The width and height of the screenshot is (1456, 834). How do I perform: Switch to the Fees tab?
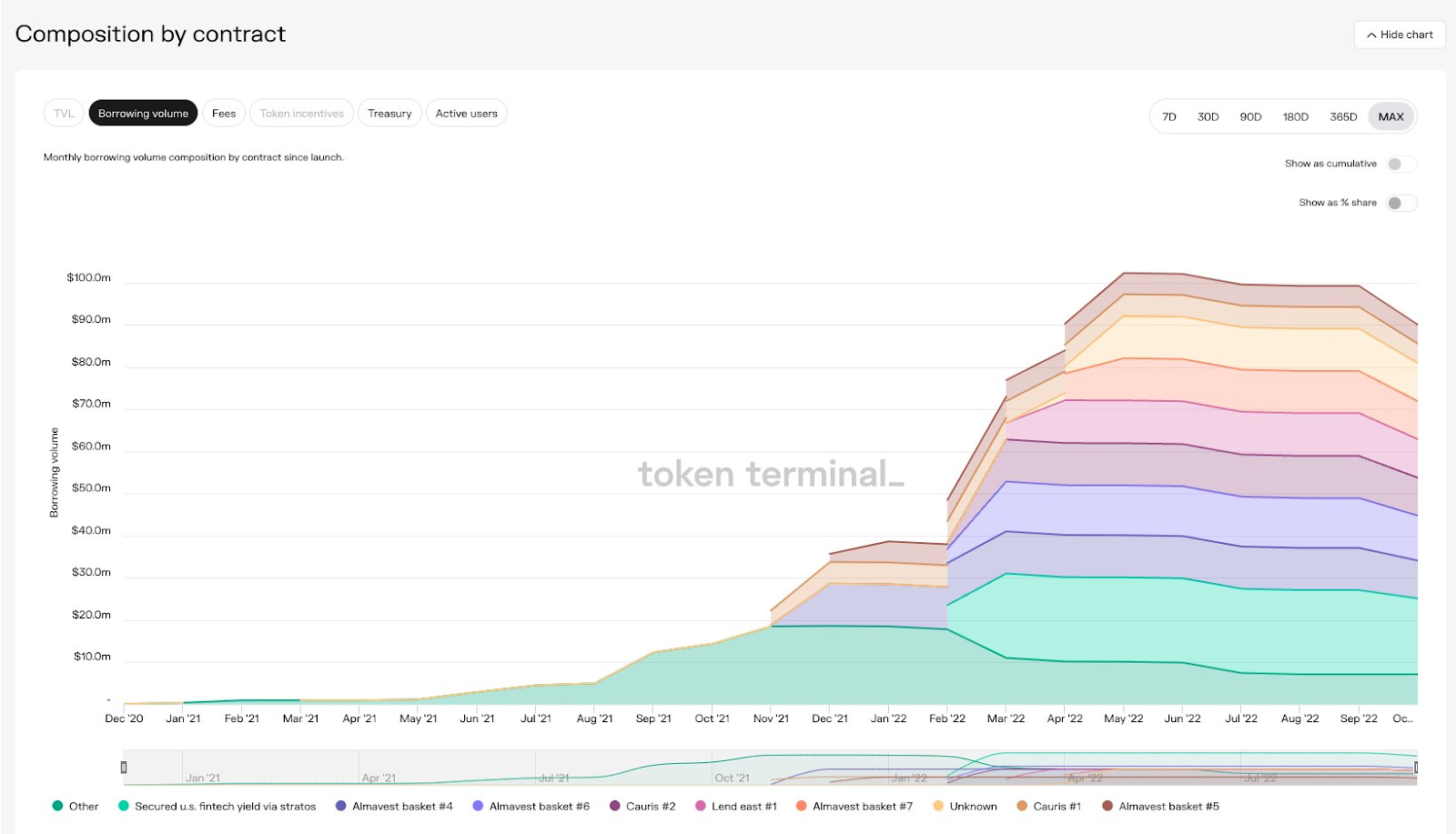(x=224, y=114)
